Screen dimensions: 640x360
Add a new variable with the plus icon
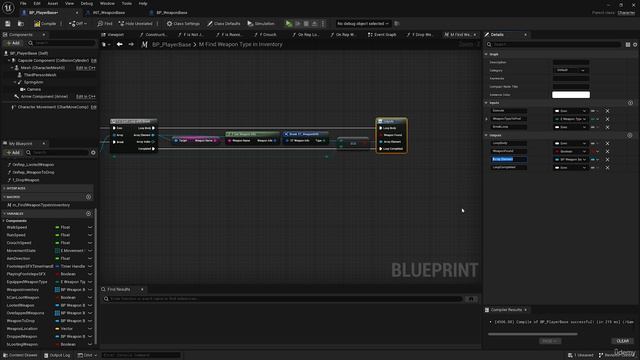point(89,213)
